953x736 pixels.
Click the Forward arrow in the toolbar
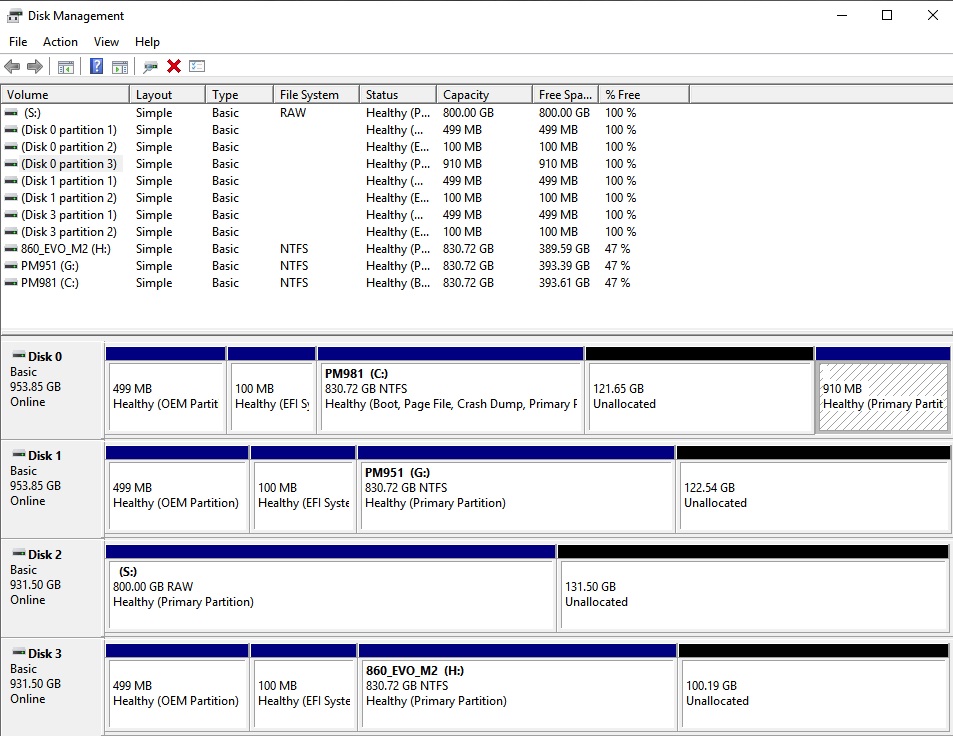[x=35, y=67]
